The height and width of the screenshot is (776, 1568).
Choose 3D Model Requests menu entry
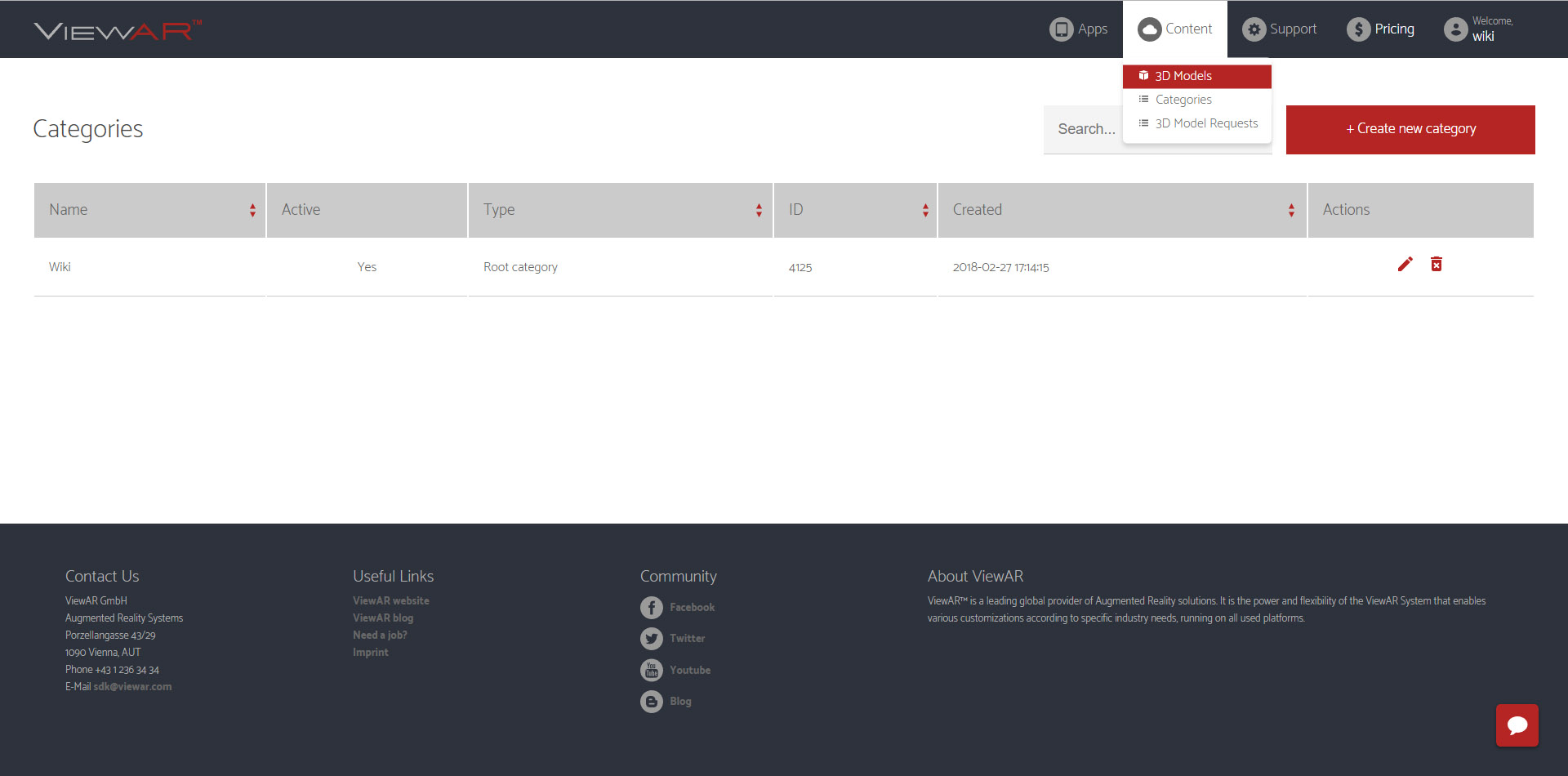point(1205,123)
